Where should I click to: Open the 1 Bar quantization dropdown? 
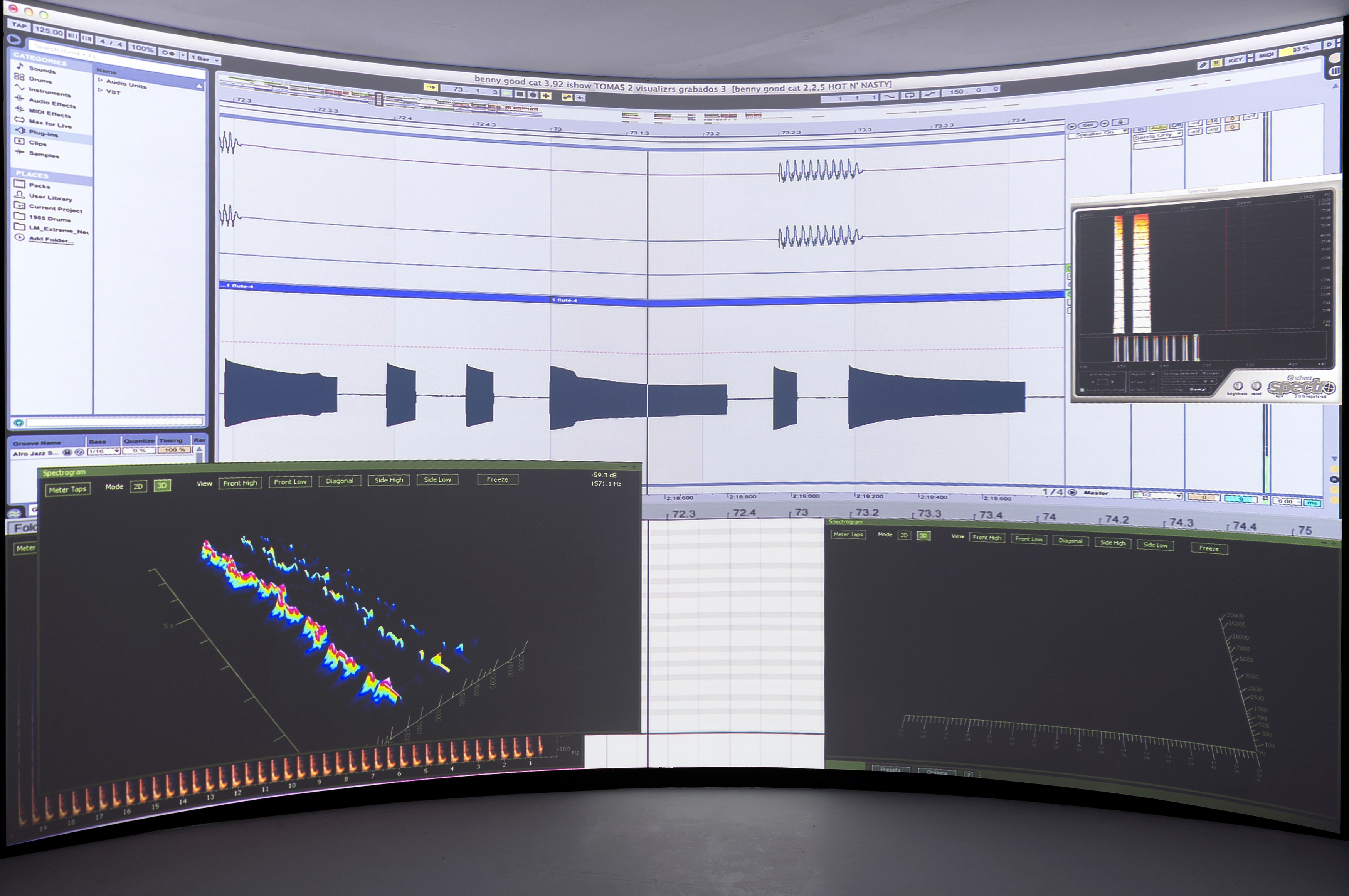coord(205,58)
